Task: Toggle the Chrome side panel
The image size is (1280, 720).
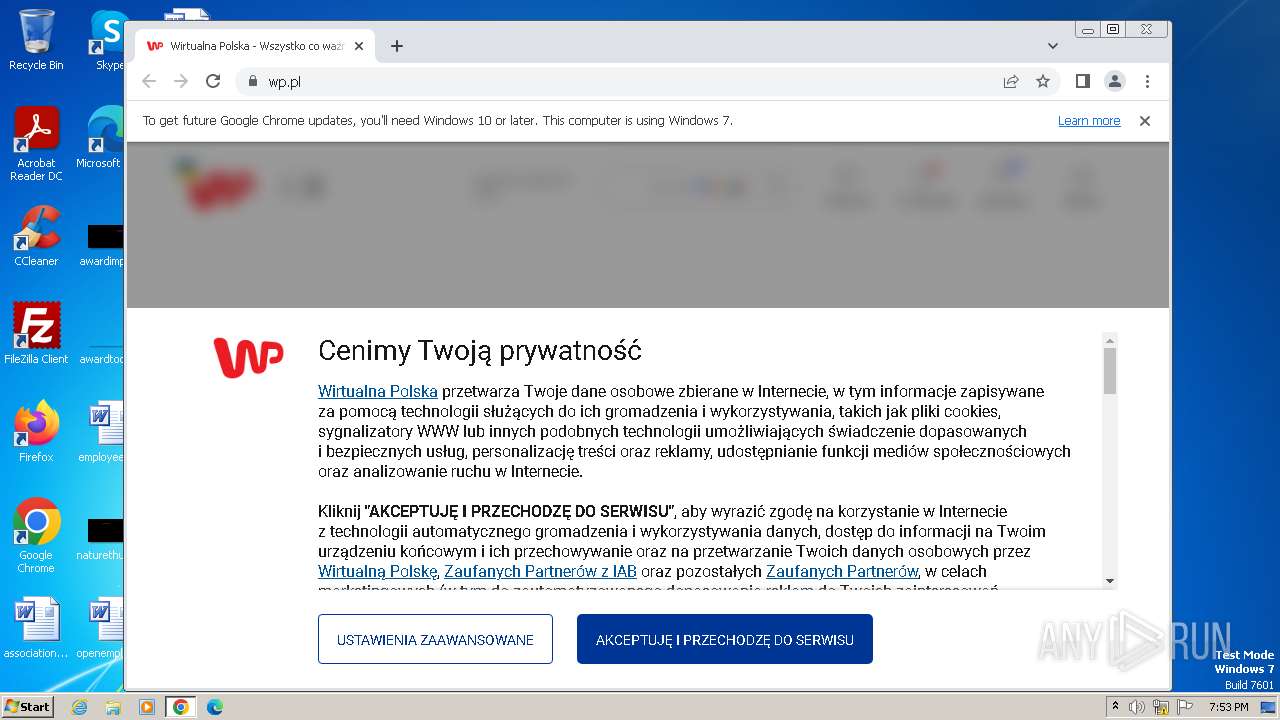Action: click(x=1082, y=81)
